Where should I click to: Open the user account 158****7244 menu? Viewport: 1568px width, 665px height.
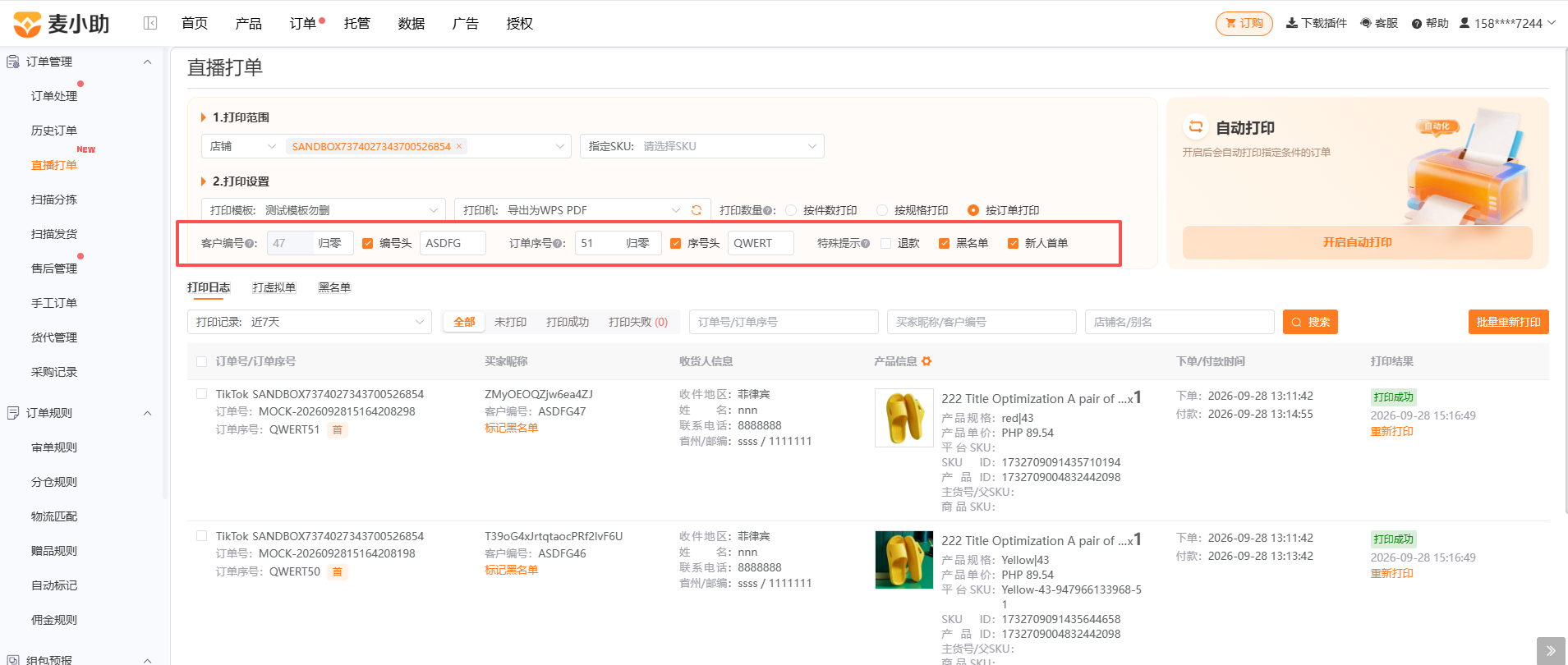tap(1507, 23)
